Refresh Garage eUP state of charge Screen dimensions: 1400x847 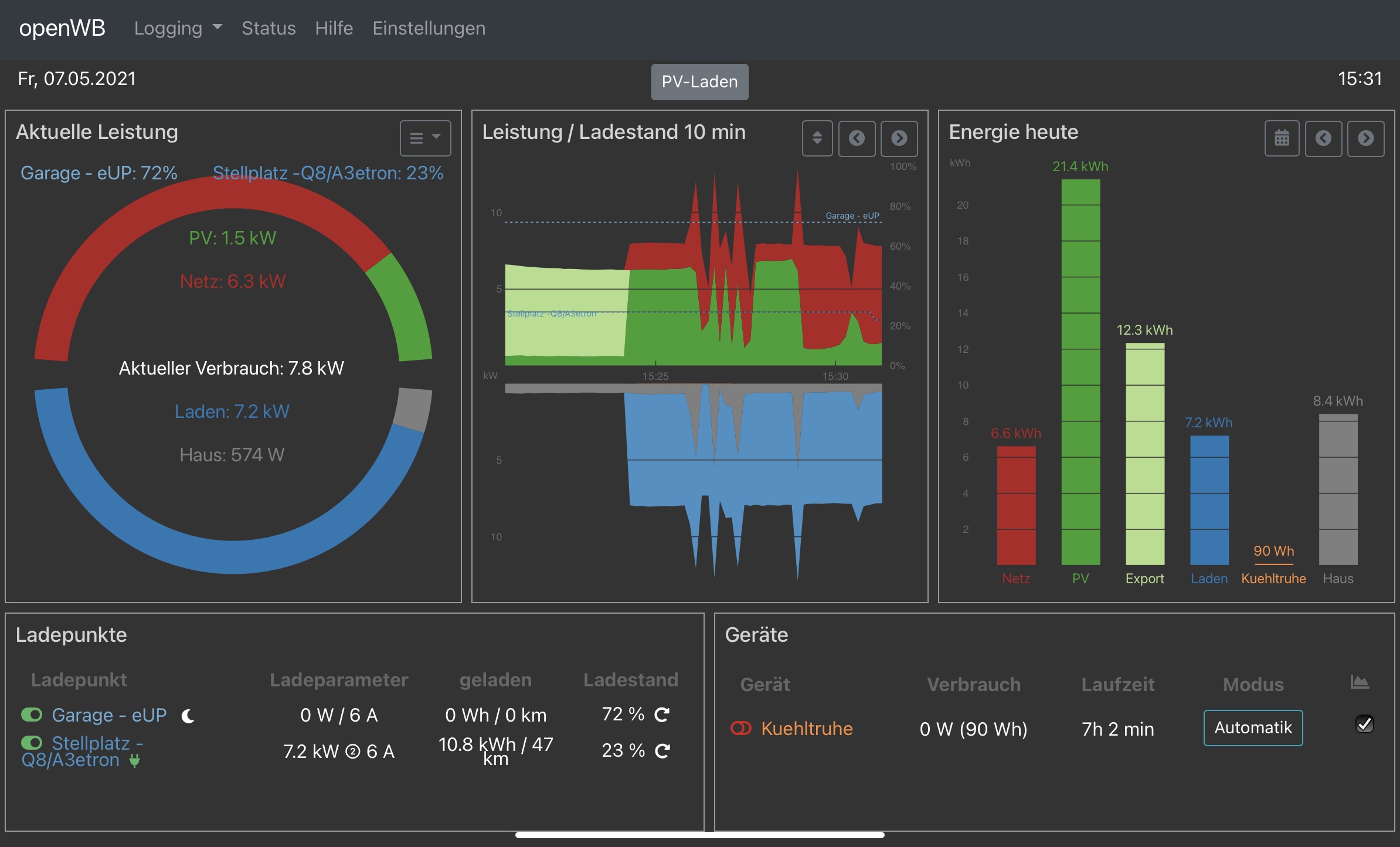point(662,715)
